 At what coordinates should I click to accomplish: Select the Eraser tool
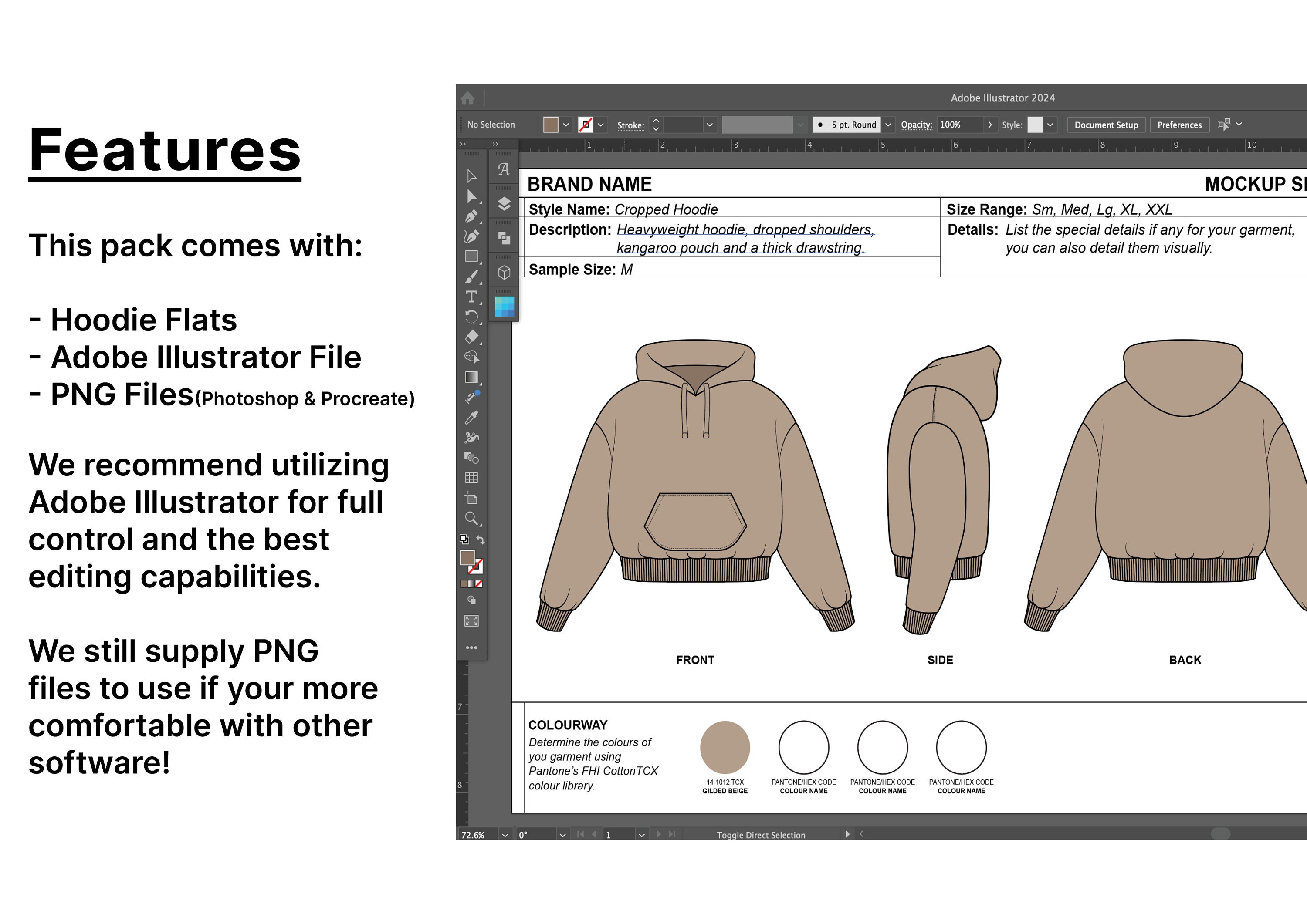(x=471, y=337)
